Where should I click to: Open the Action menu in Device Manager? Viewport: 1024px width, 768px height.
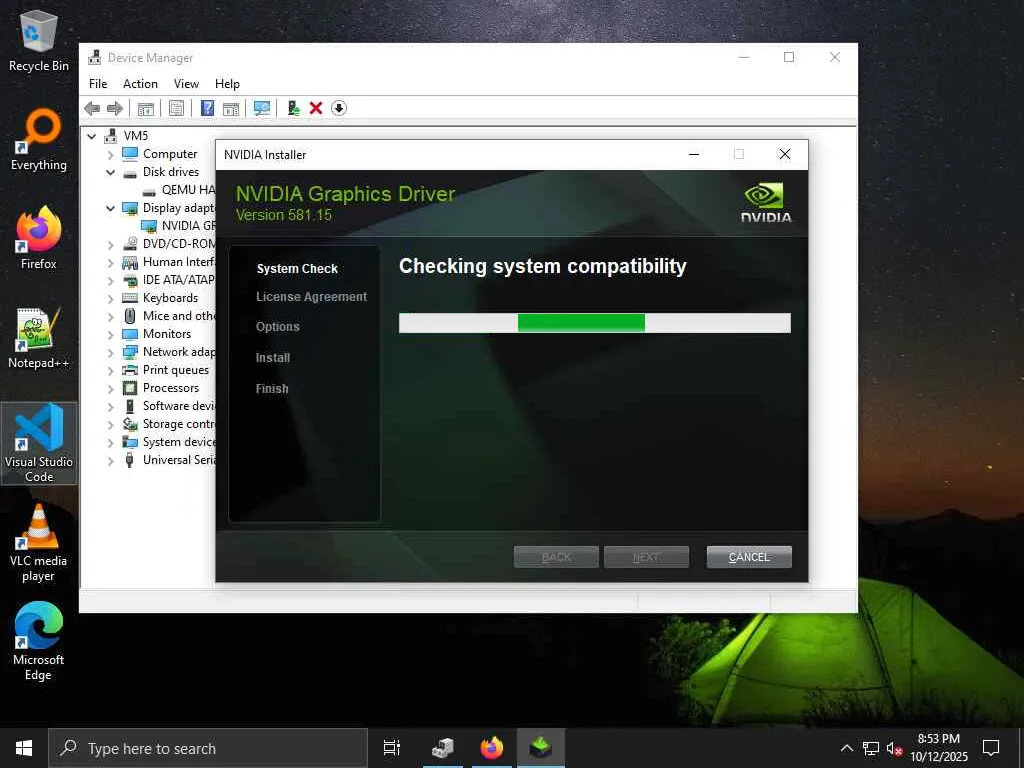pyautogui.click(x=140, y=84)
